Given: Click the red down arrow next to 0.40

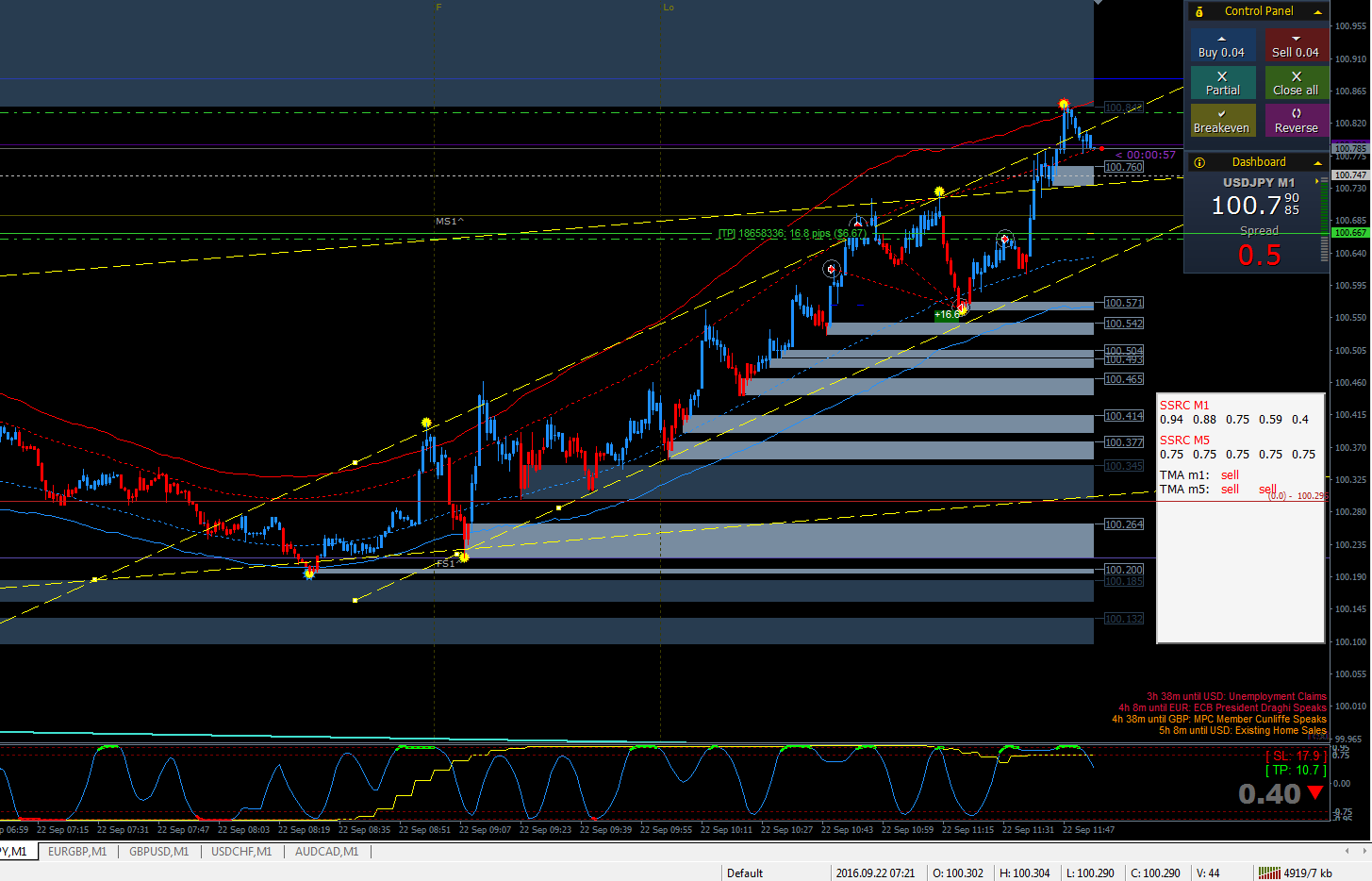Looking at the screenshot, I should (1315, 794).
